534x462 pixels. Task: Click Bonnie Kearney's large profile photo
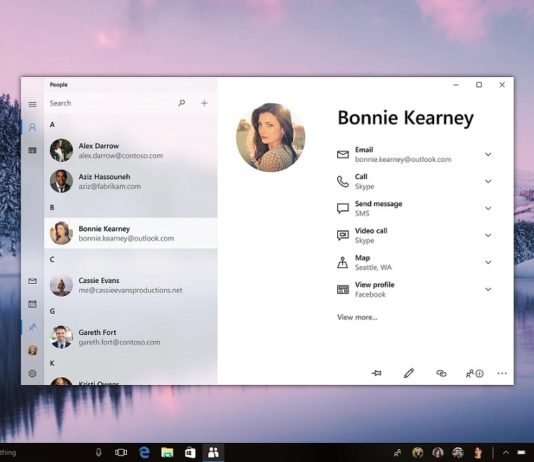pos(271,137)
